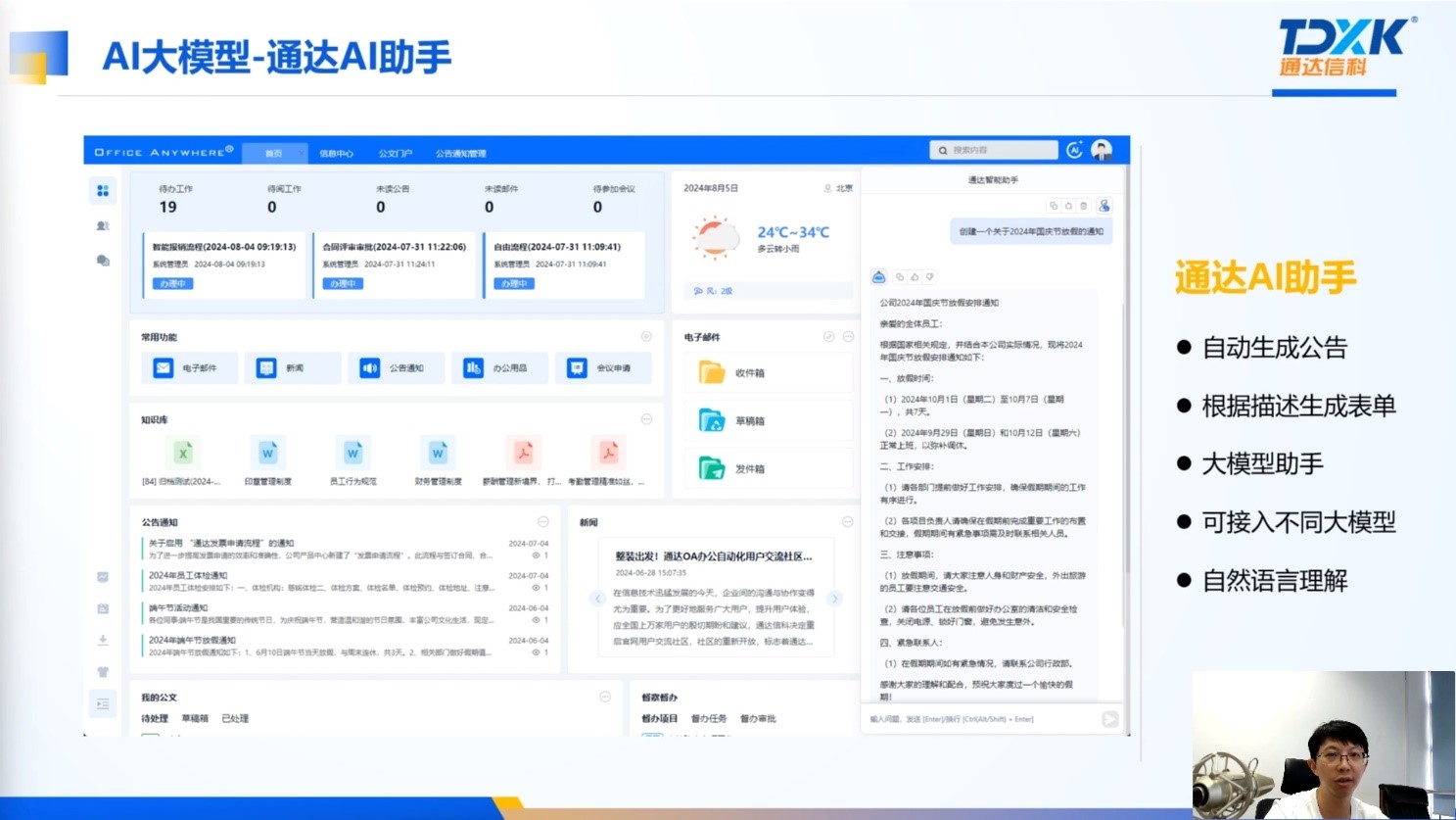Open the contacts icon in left sidebar
1456x820 pixels.
(x=103, y=225)
